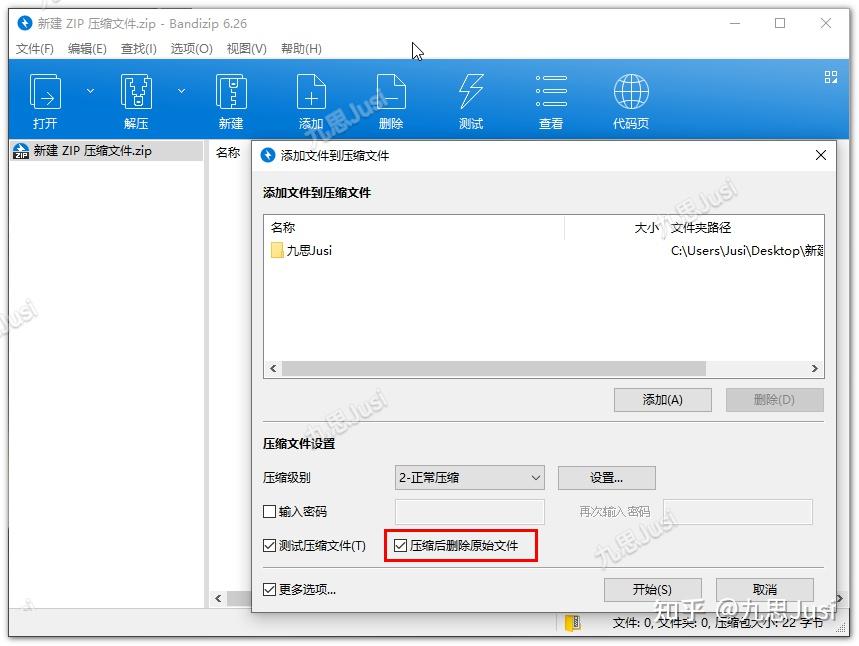Click the main window's left scroll arrow
Viewport: 859px width, 646px height.
tap(218, 598)
